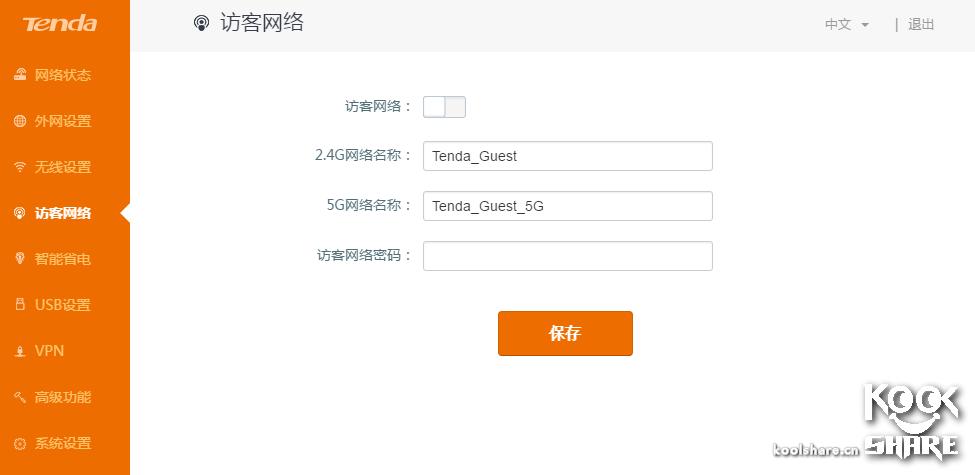Viewport: 975px width, 475px height.
Task: Toggle the 访客网络 switch on
Action: click(444, 107)
